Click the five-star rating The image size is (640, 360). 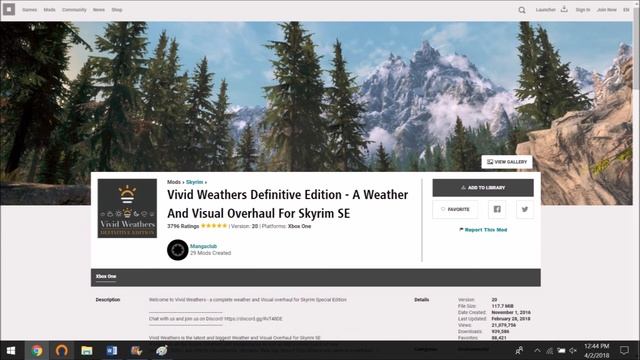tap(214, 226)
